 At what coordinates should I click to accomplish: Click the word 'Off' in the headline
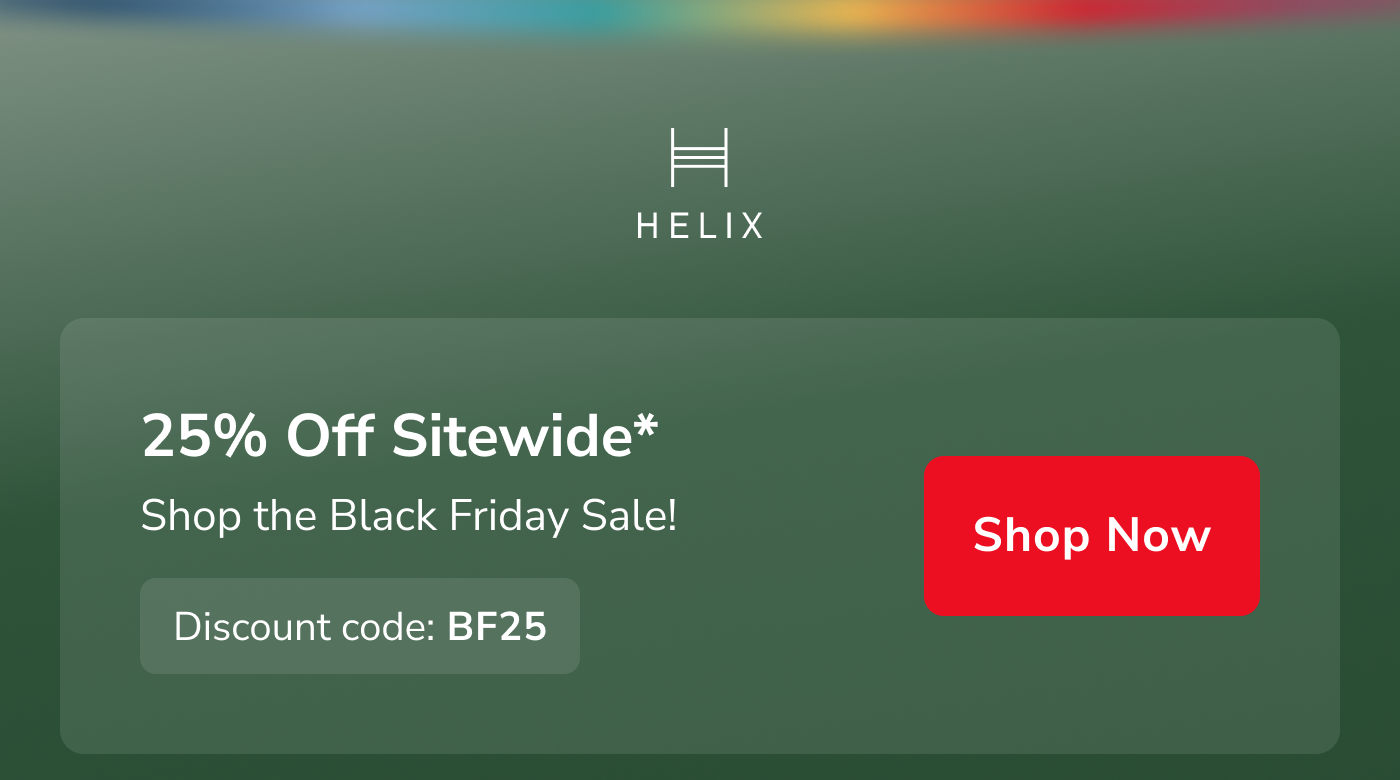[330, 437]
